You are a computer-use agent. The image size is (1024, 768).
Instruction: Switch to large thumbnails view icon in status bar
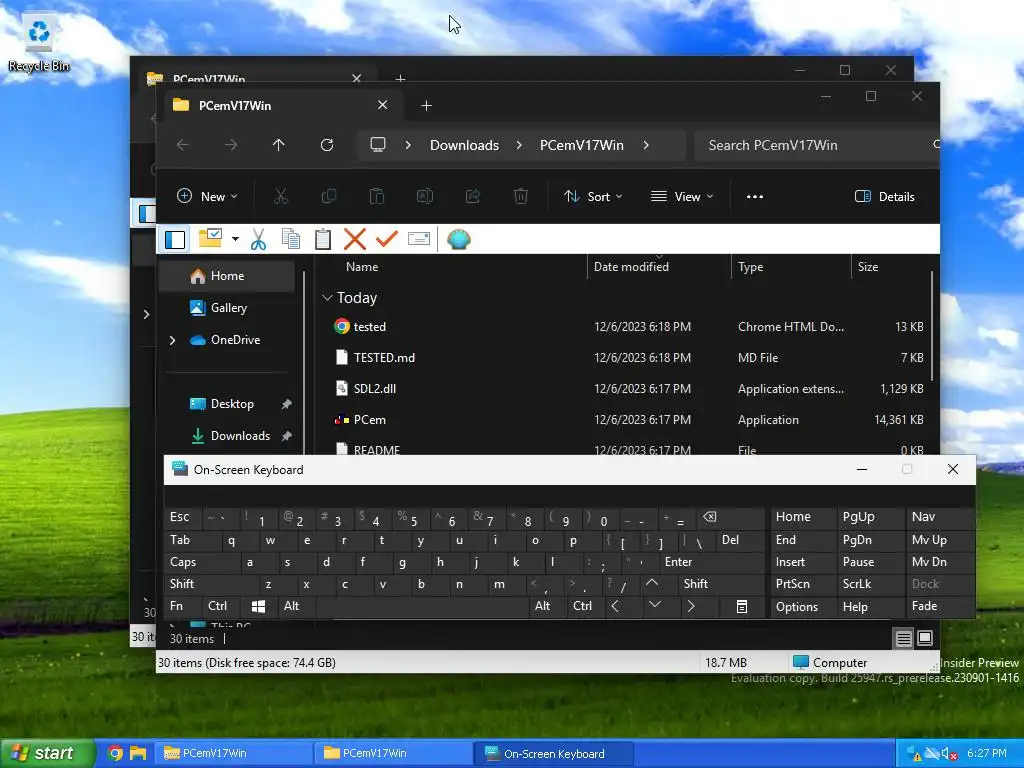pos(925,638)
